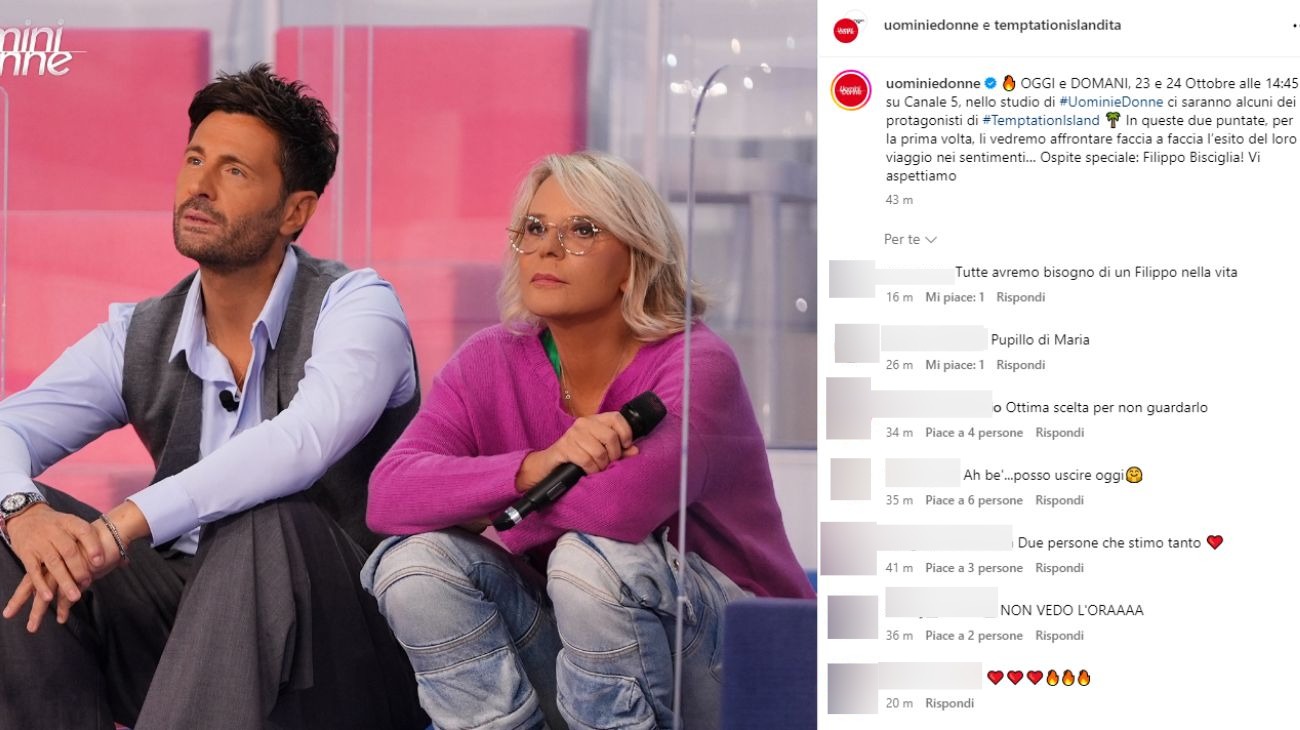Expand the 'Per te' comment sorting dropdown
1300x730 pixels.
910,240
